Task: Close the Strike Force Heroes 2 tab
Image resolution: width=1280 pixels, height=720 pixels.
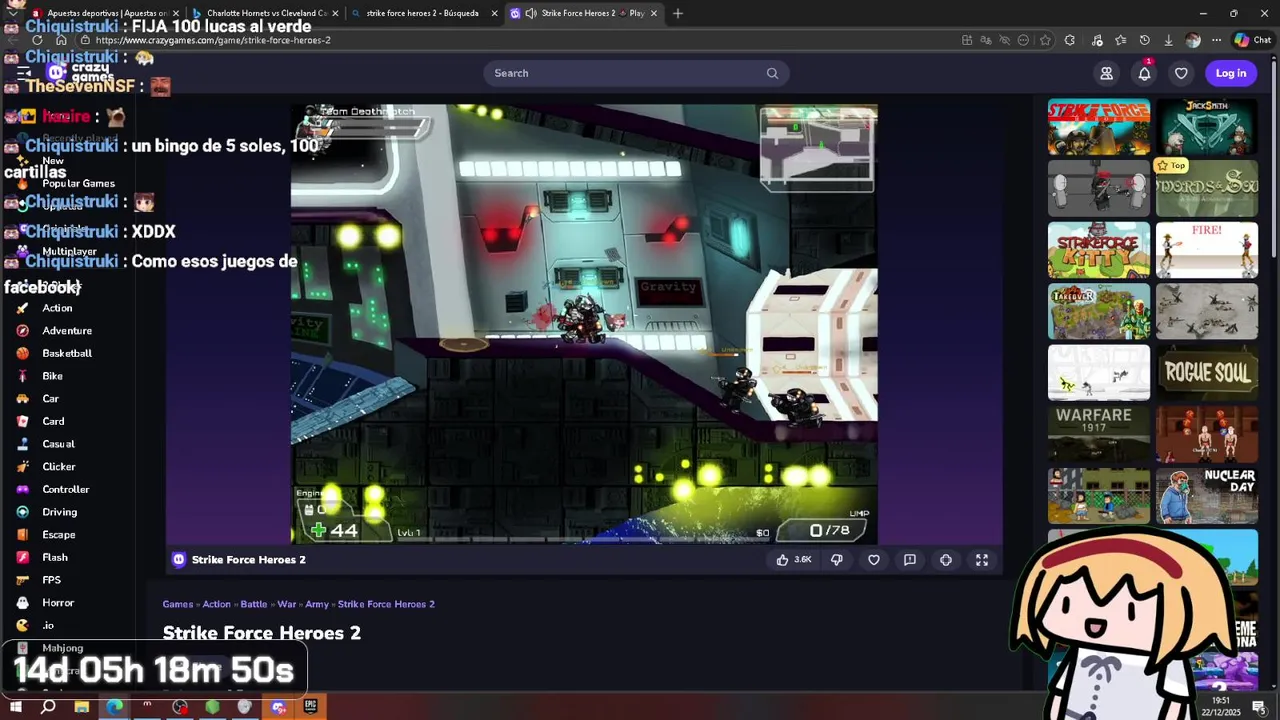Action: (654, 13)
